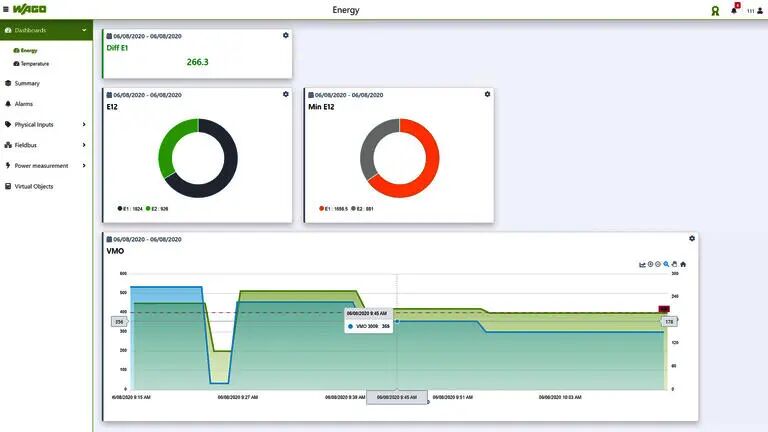Select the hand pan tool on VMO chart
This screenshot has width=768, height=432.
[x=674, y=264]
